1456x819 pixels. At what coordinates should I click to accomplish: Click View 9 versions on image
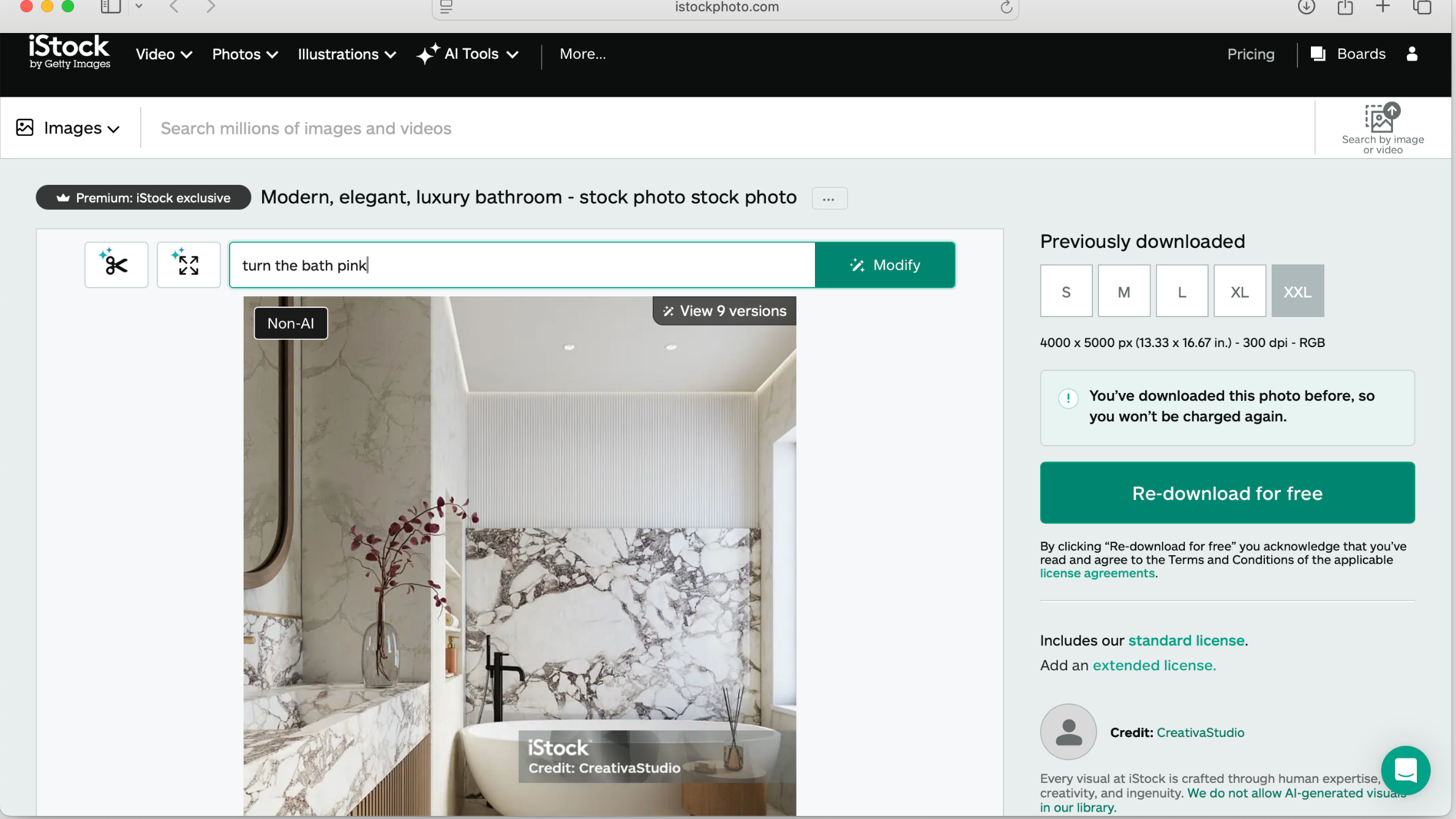[724, 311]
